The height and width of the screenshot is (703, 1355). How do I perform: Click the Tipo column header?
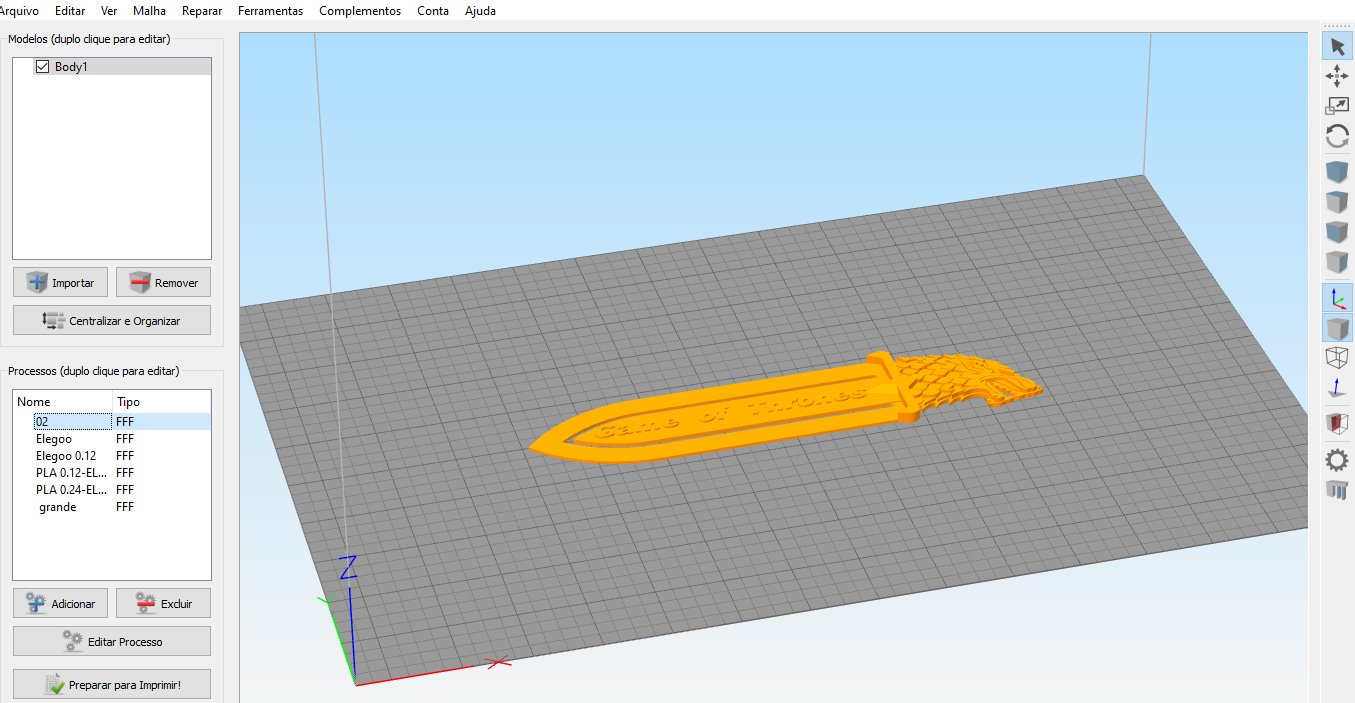coord(161,402)
